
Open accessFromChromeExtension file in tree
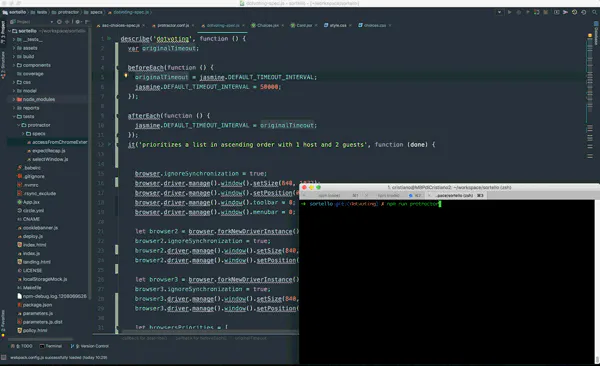click(x=57, y=142)
